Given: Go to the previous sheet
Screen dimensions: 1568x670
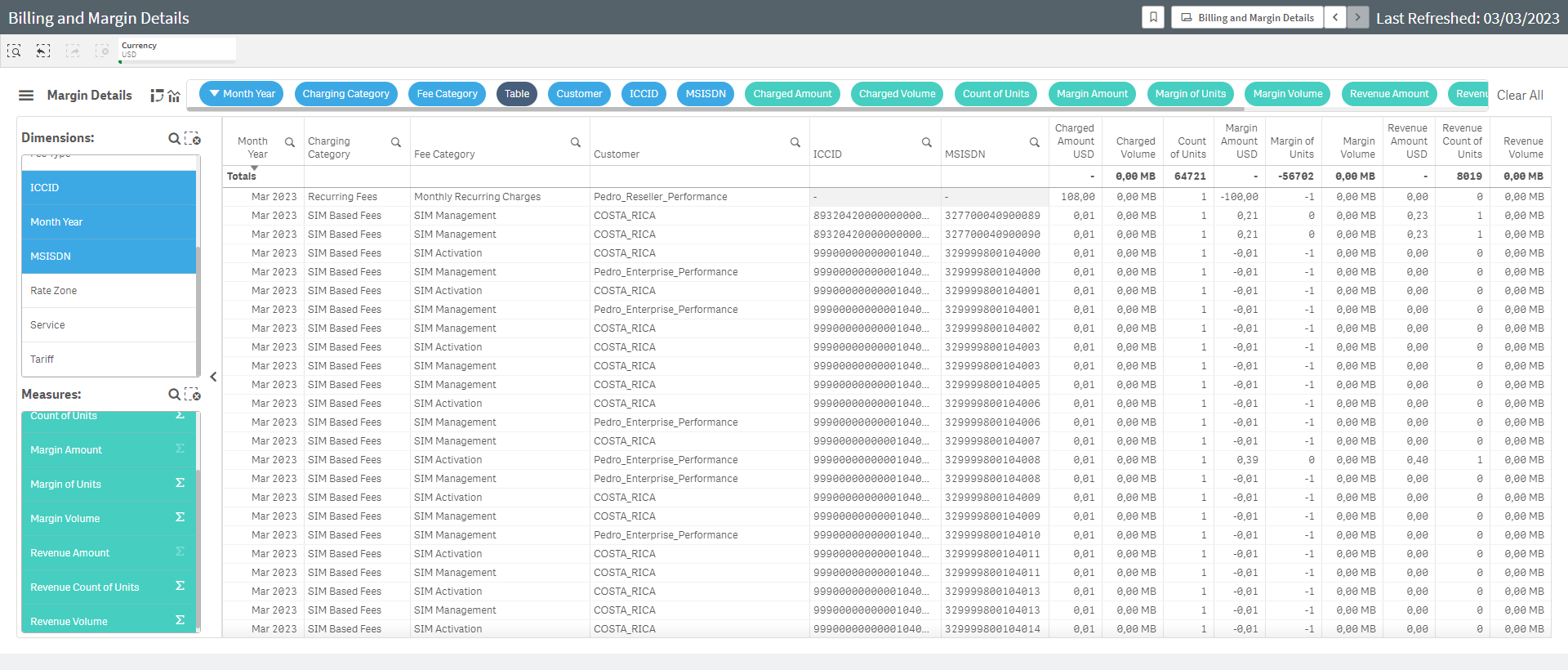Looking at the screenshot, I should tap(1335, 17).
